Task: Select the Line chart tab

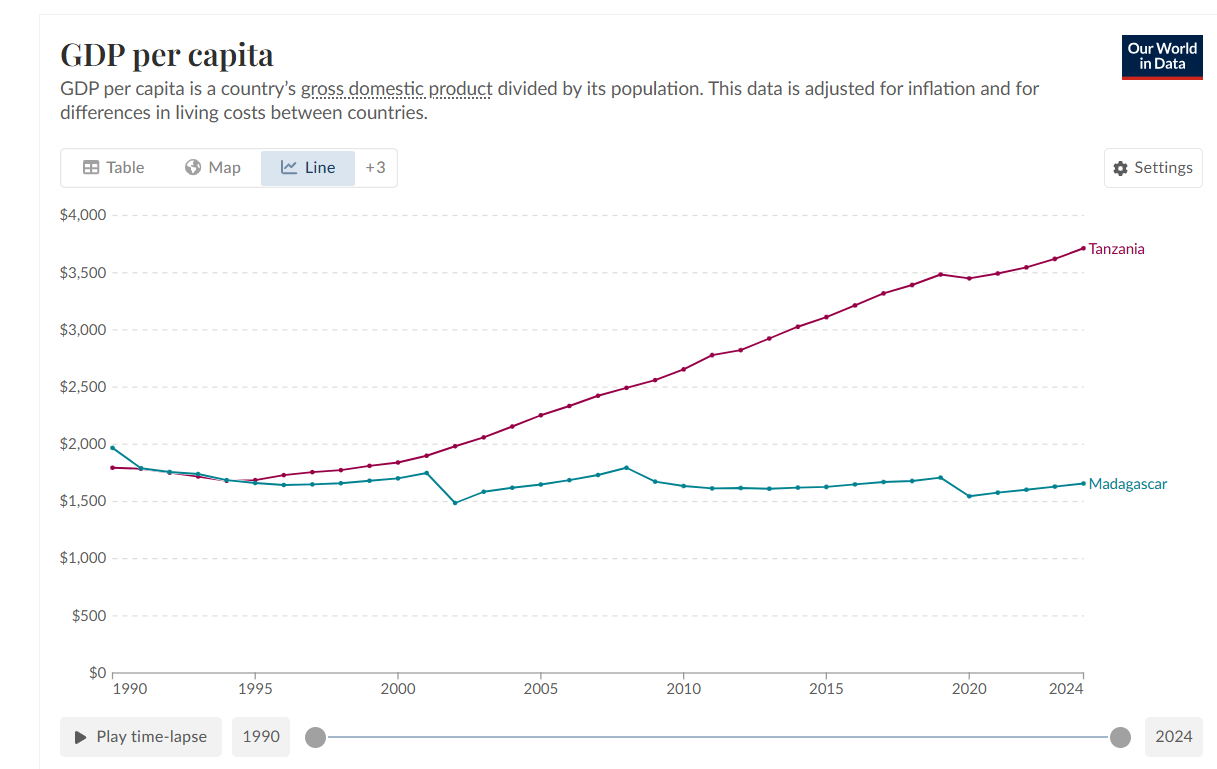Action: (308, 168)
